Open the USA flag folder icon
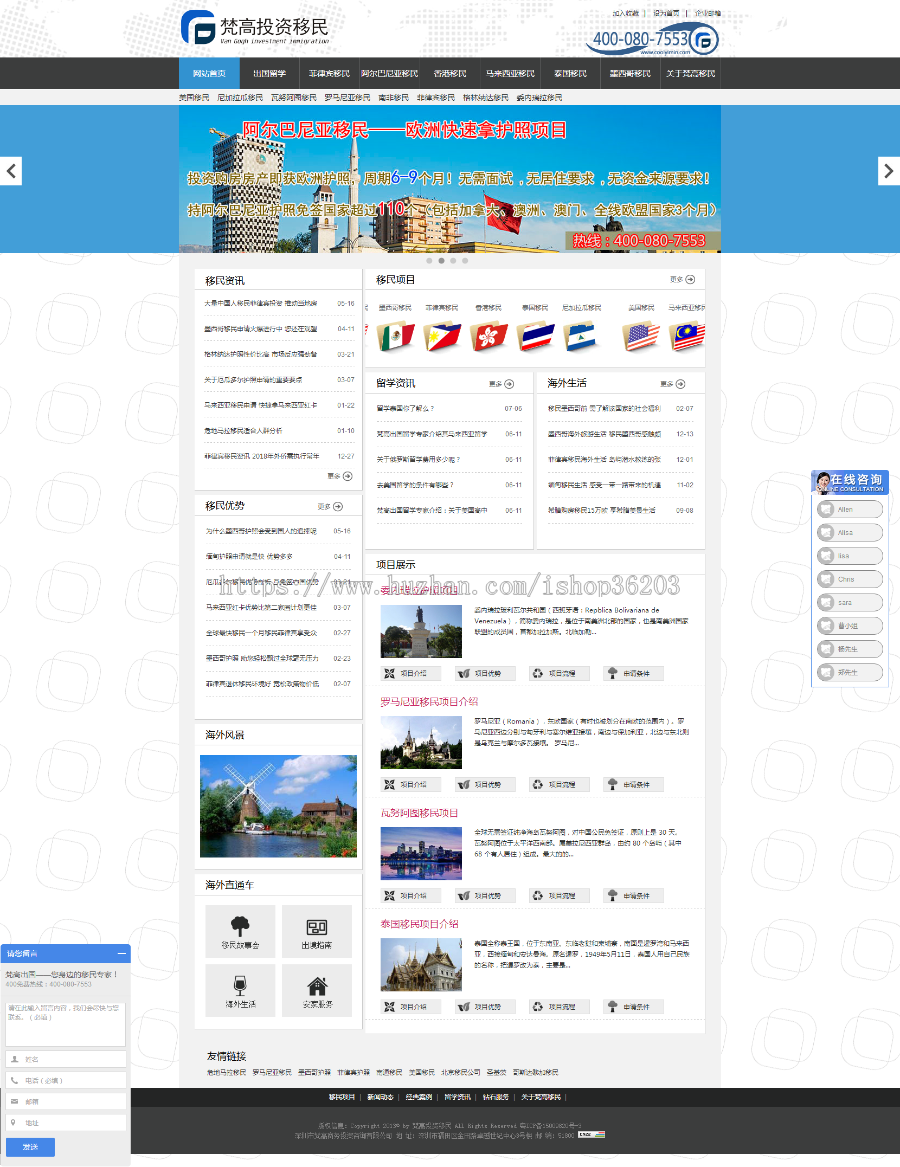 tap(641, 337)
